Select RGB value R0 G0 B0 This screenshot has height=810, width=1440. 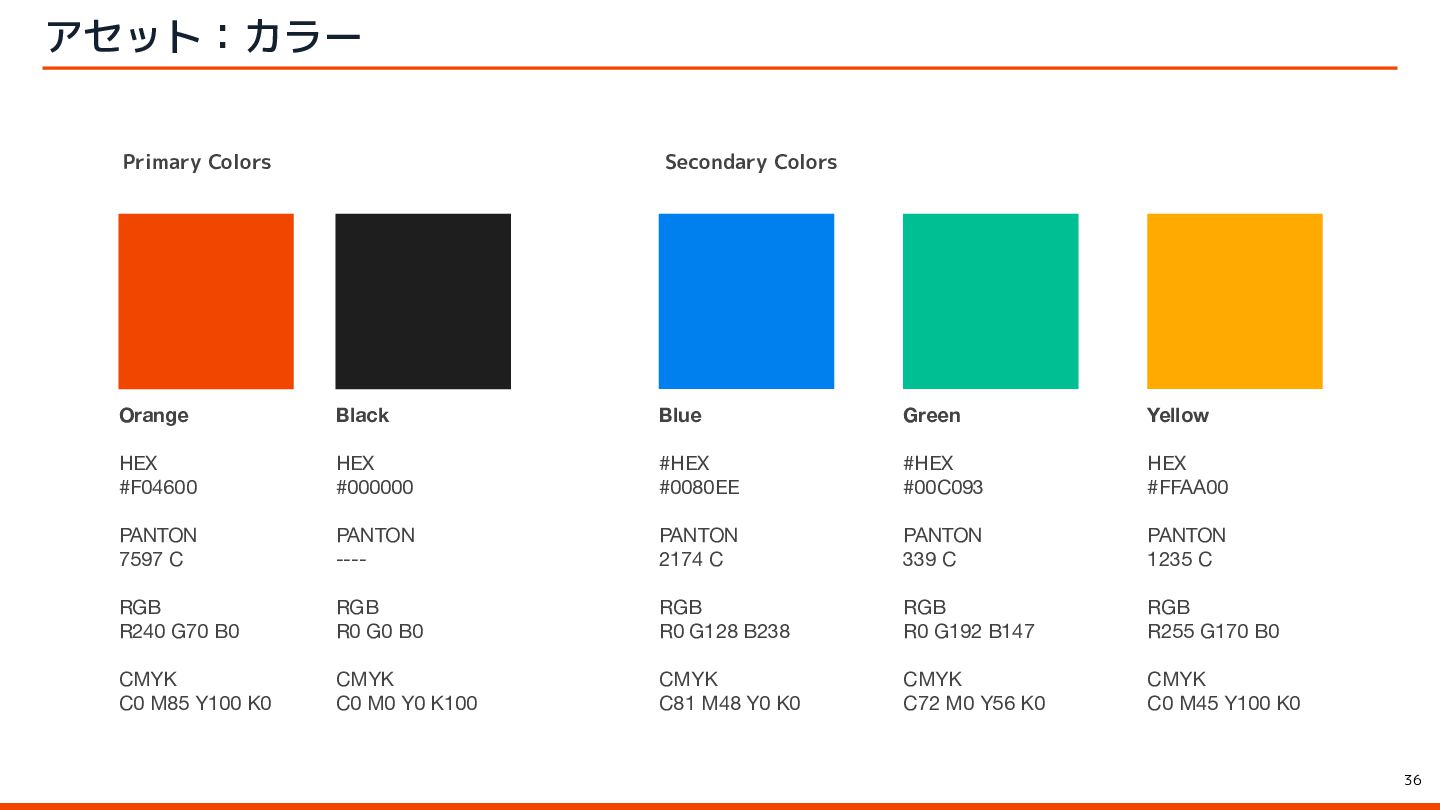[x=380, y=631]
